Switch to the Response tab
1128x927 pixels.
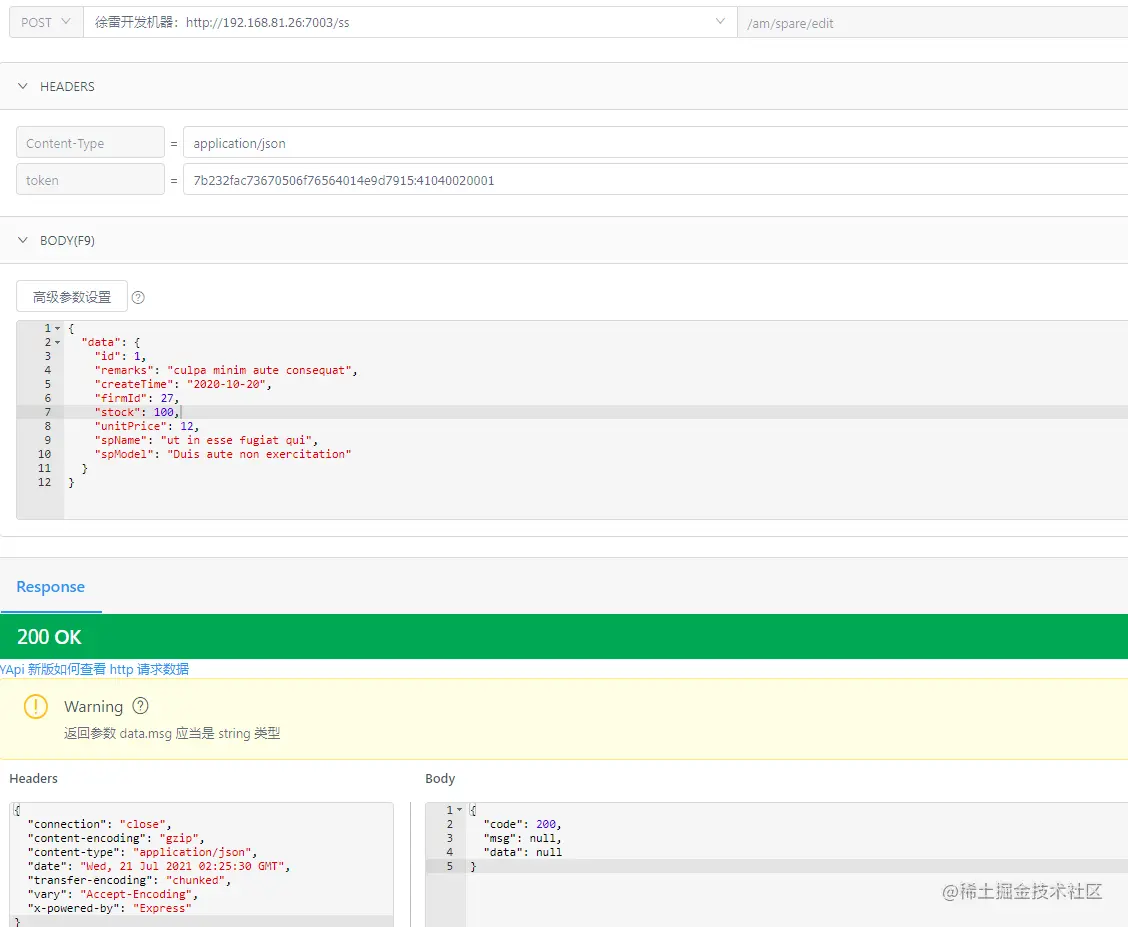point(50,587)
